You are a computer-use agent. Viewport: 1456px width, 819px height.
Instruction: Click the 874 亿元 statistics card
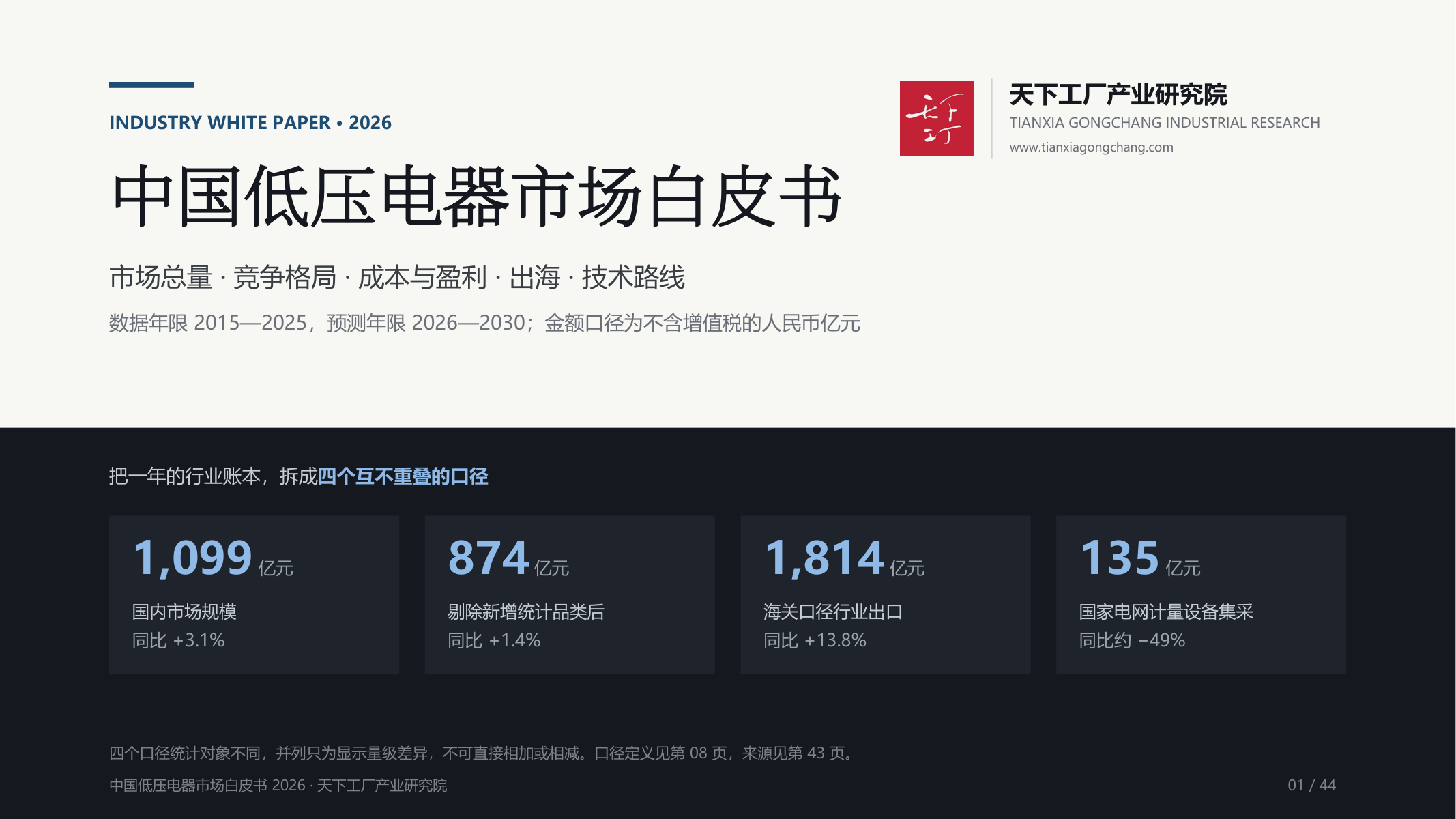[570, 594]
